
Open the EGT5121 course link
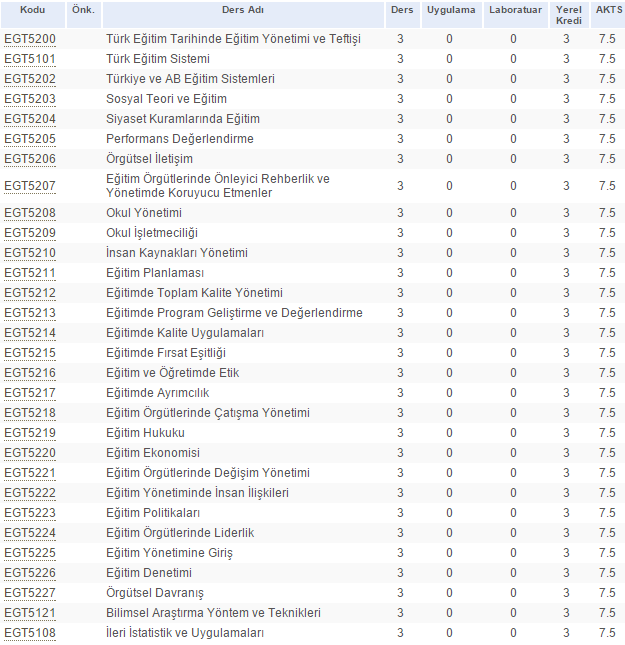(30, 613)
